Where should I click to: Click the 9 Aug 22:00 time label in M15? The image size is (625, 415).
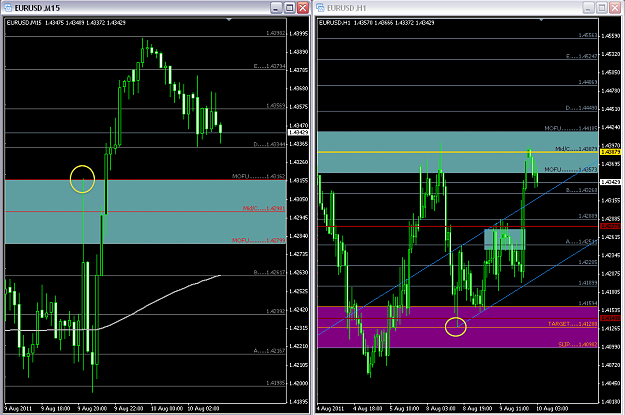click(128, 409)
